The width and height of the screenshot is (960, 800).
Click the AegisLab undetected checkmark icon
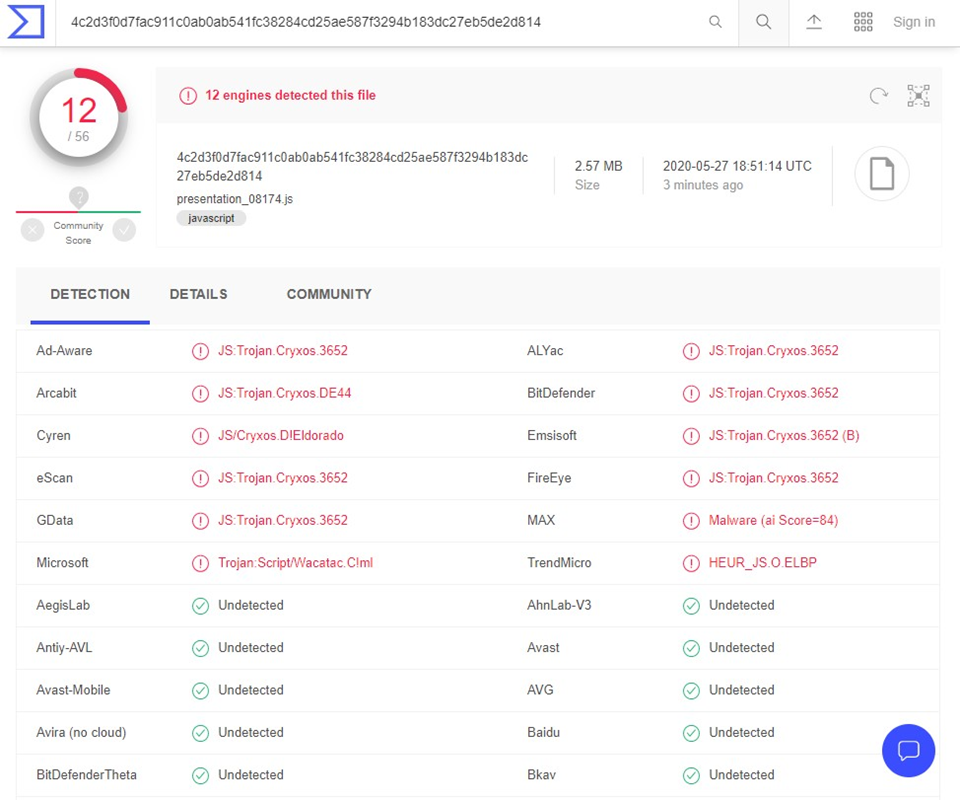click(200, 606)
